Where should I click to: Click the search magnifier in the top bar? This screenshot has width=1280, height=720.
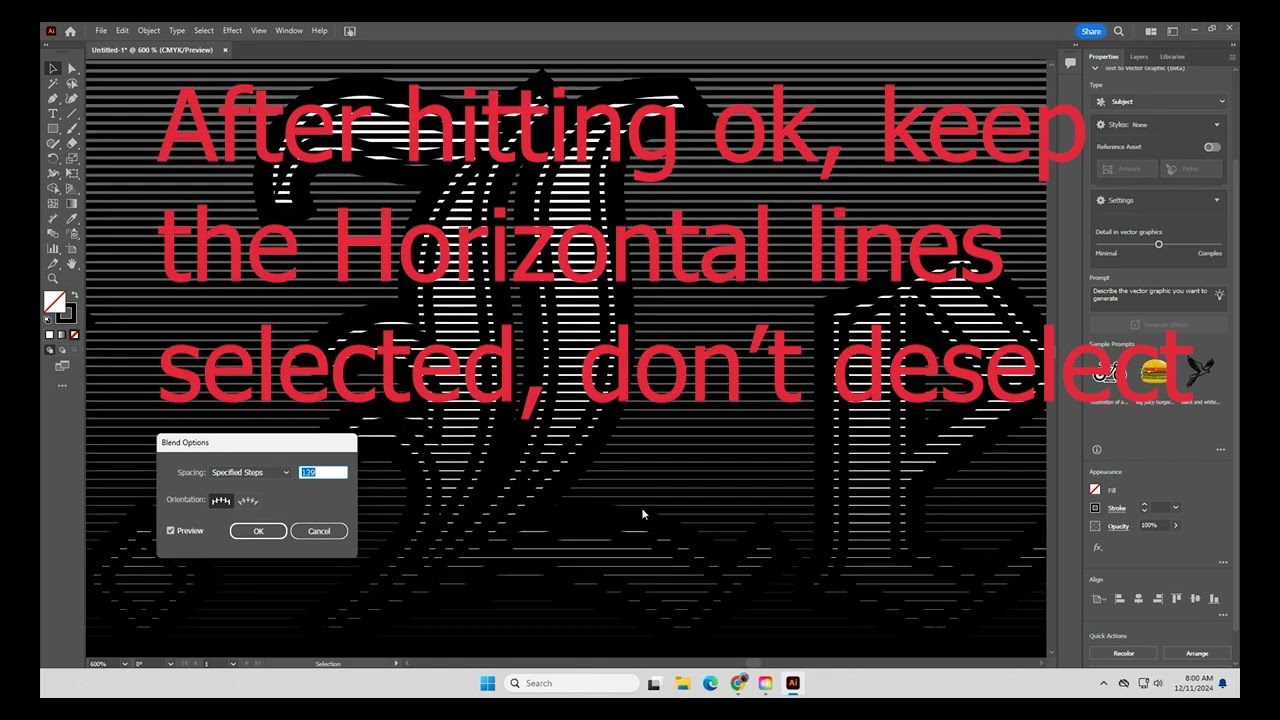1119,31
